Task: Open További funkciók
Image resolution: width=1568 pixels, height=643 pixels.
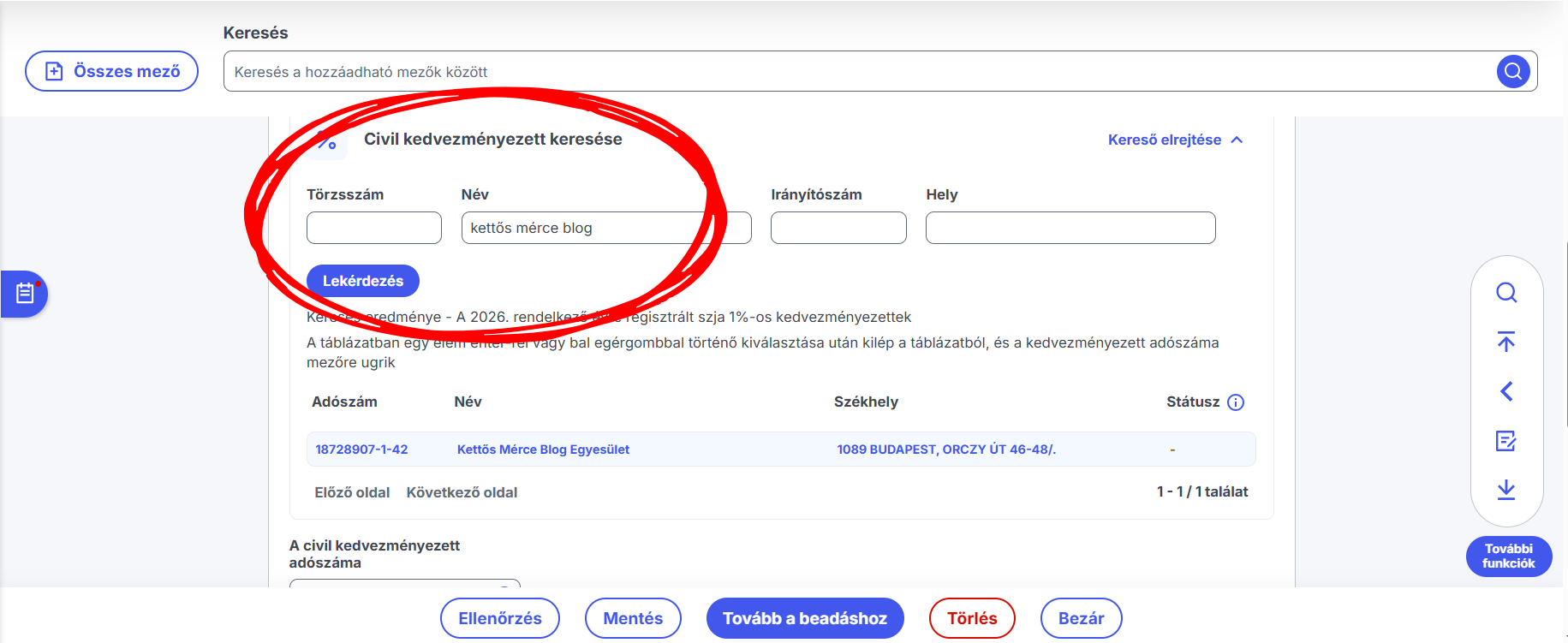Action: tap(1509, 557)
